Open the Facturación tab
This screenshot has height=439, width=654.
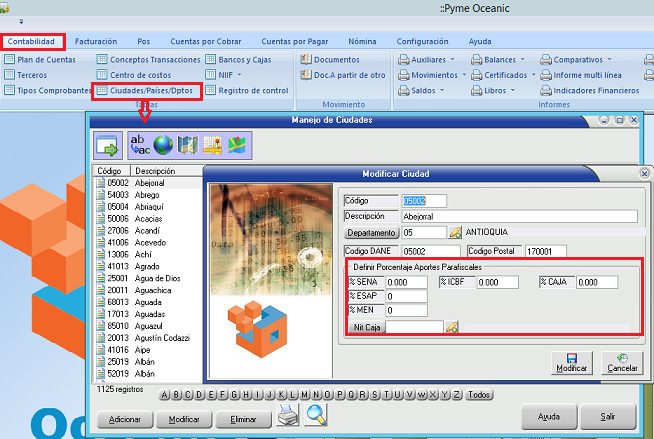click(96, 42)
